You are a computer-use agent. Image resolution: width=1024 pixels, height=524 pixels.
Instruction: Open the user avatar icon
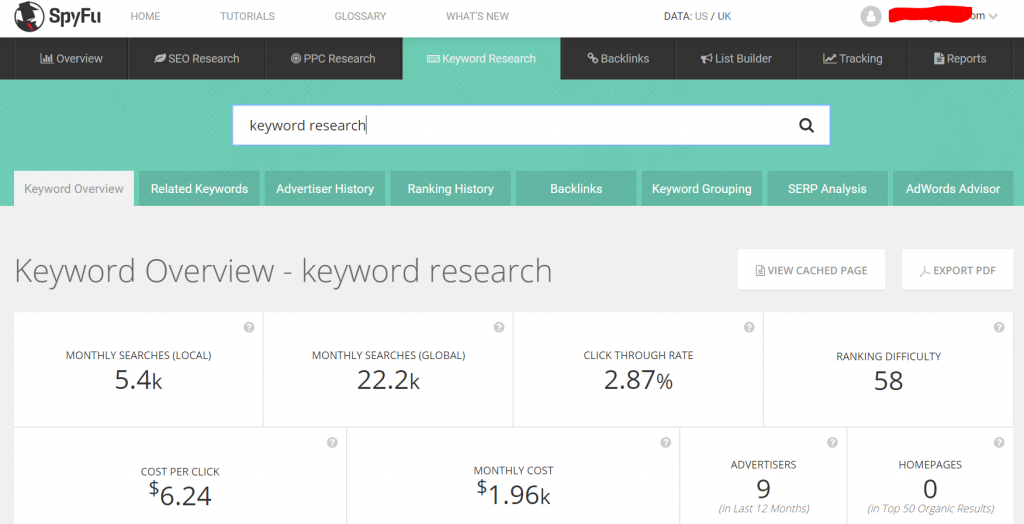tap(871, 17)
